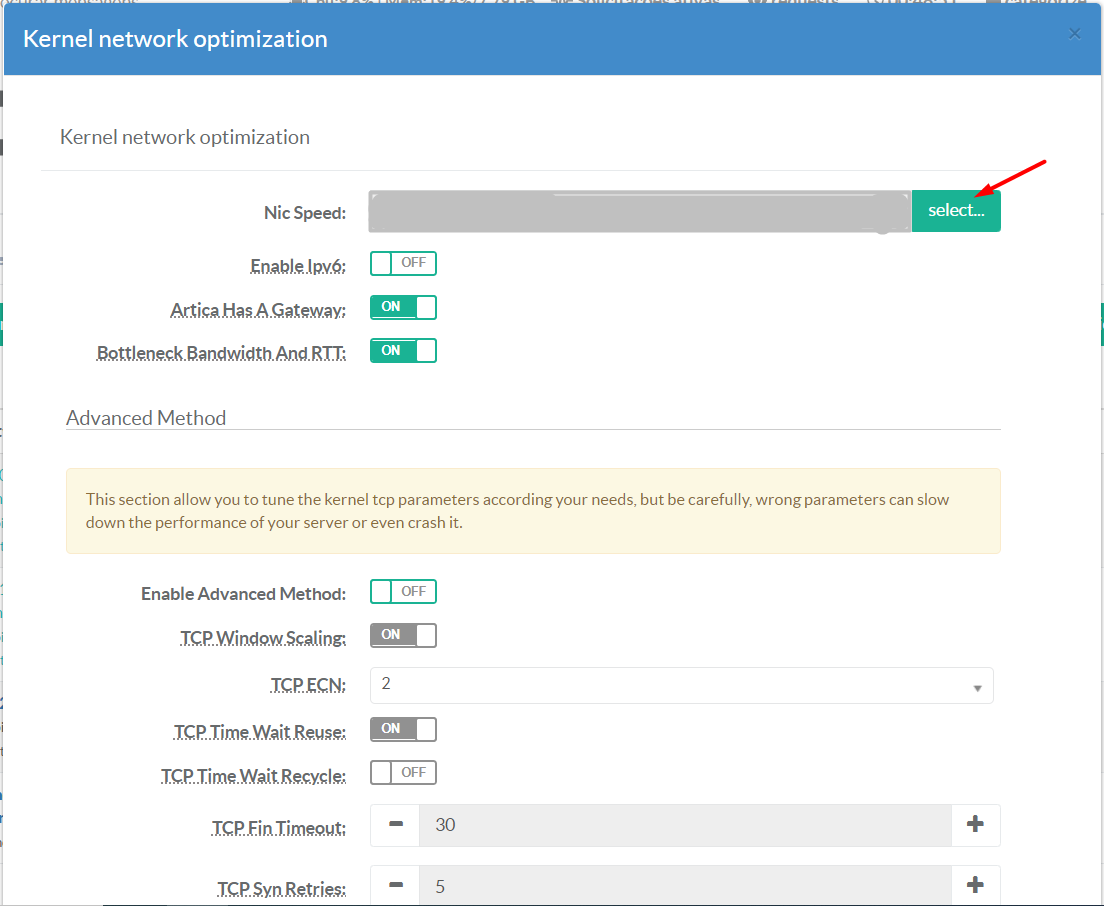Toggle TCP Time Wait Reuse switch
The image size is (1104, 906).
point(403,729)
